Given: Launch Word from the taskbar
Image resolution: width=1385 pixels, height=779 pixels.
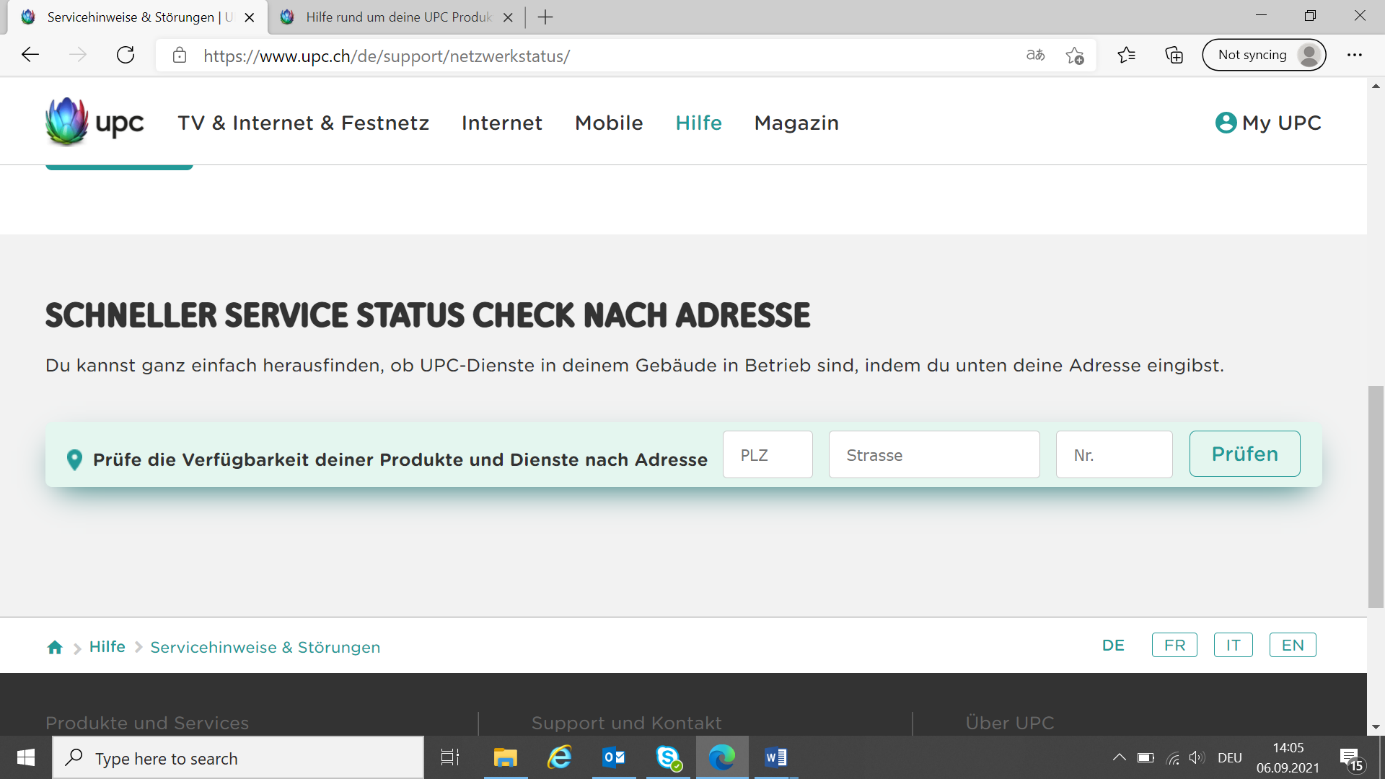Looking at the screenshot, I should 776,758.
